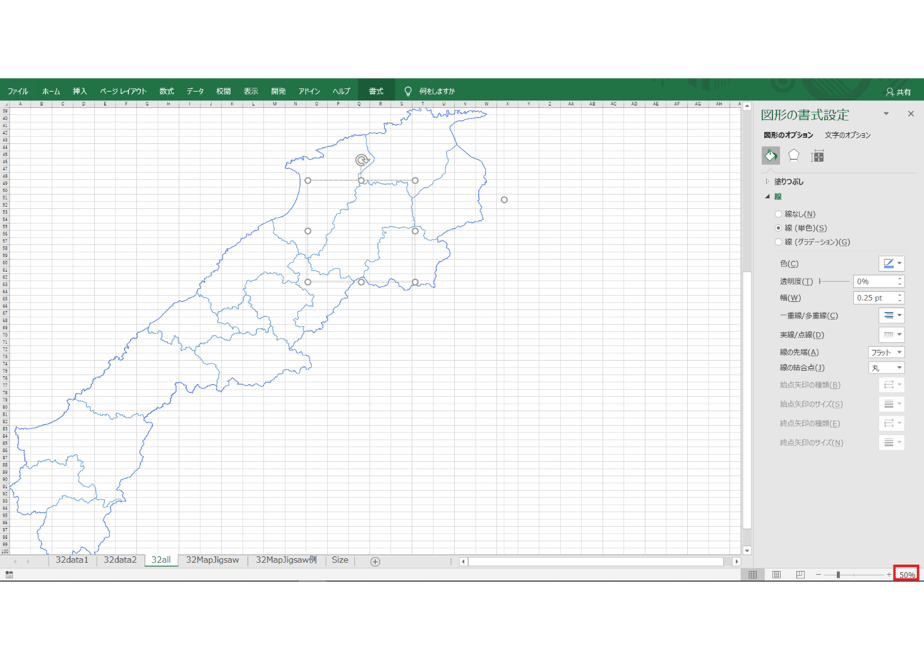Click the zoom in plus button

[x=889, y=575]
